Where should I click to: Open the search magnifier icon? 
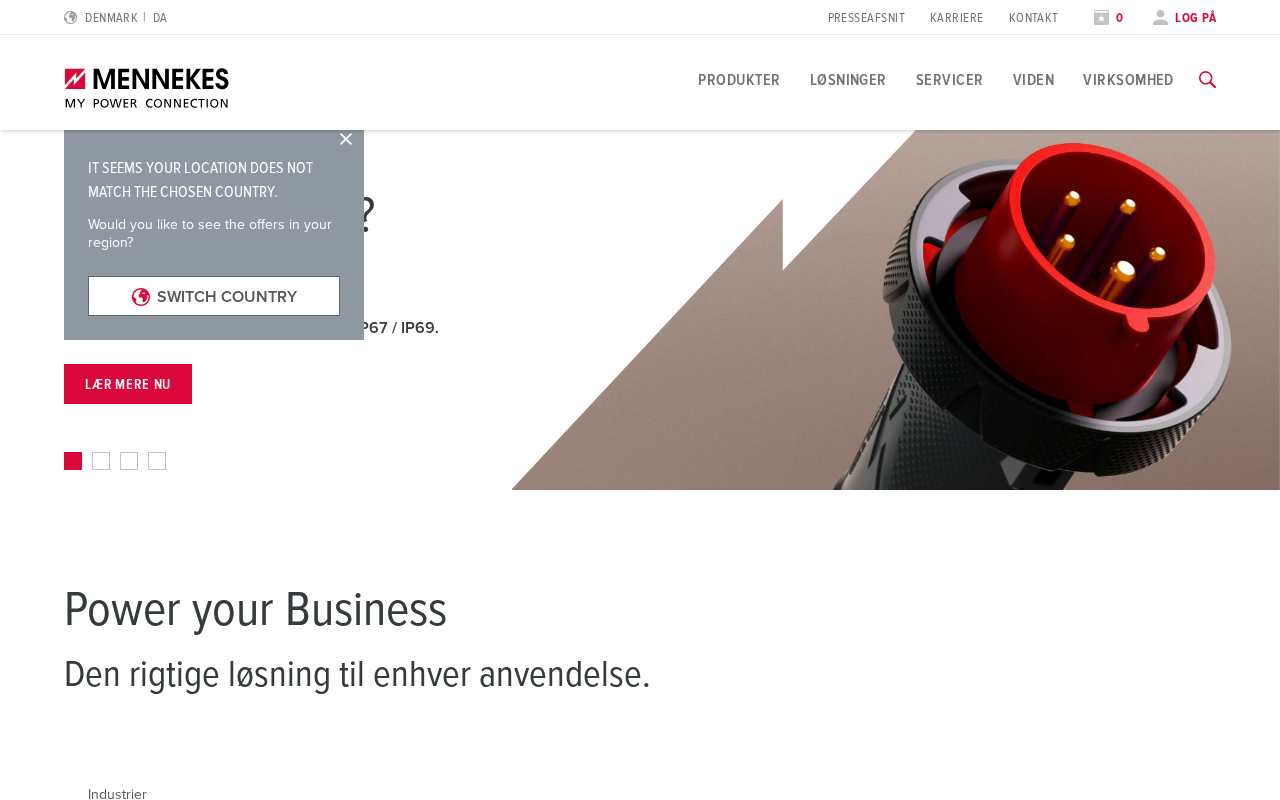tap(1207, 80)
